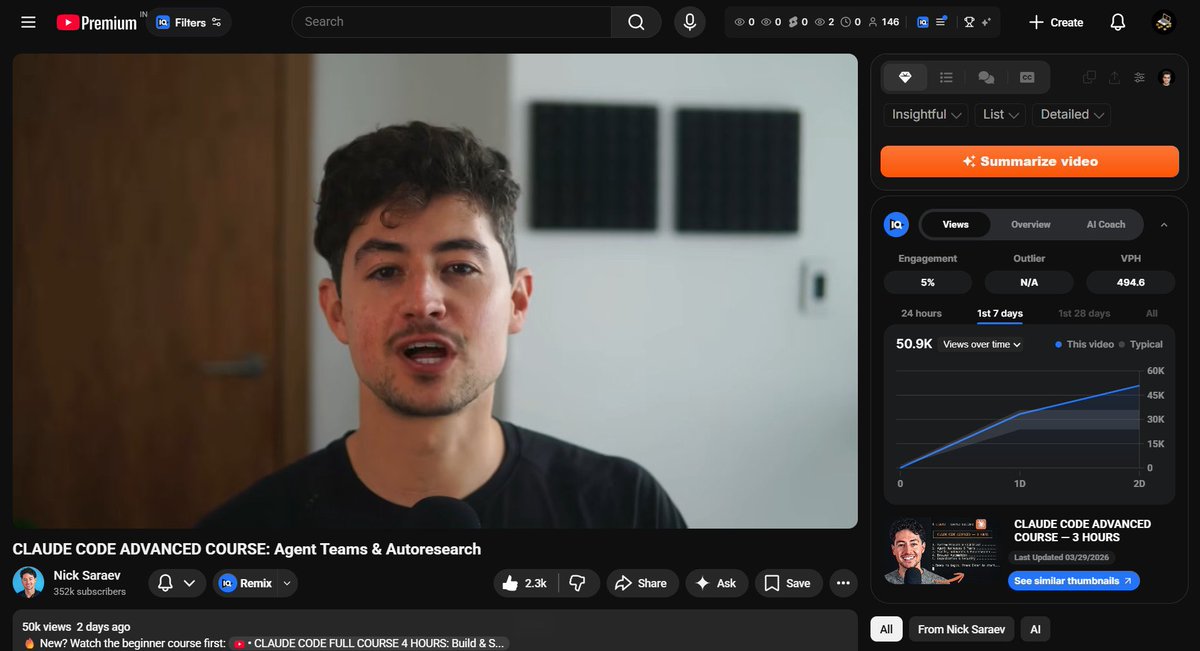1200x651 pixels.
Task: Dislike the video with thumbs down
Action: click(577, 583)
